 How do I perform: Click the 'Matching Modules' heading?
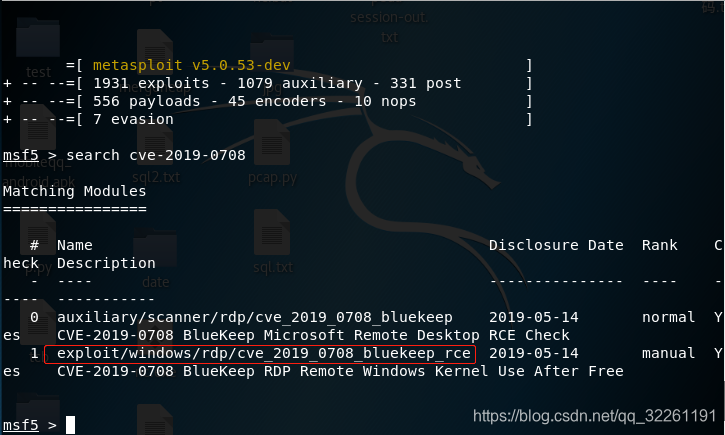click(74, 191)
